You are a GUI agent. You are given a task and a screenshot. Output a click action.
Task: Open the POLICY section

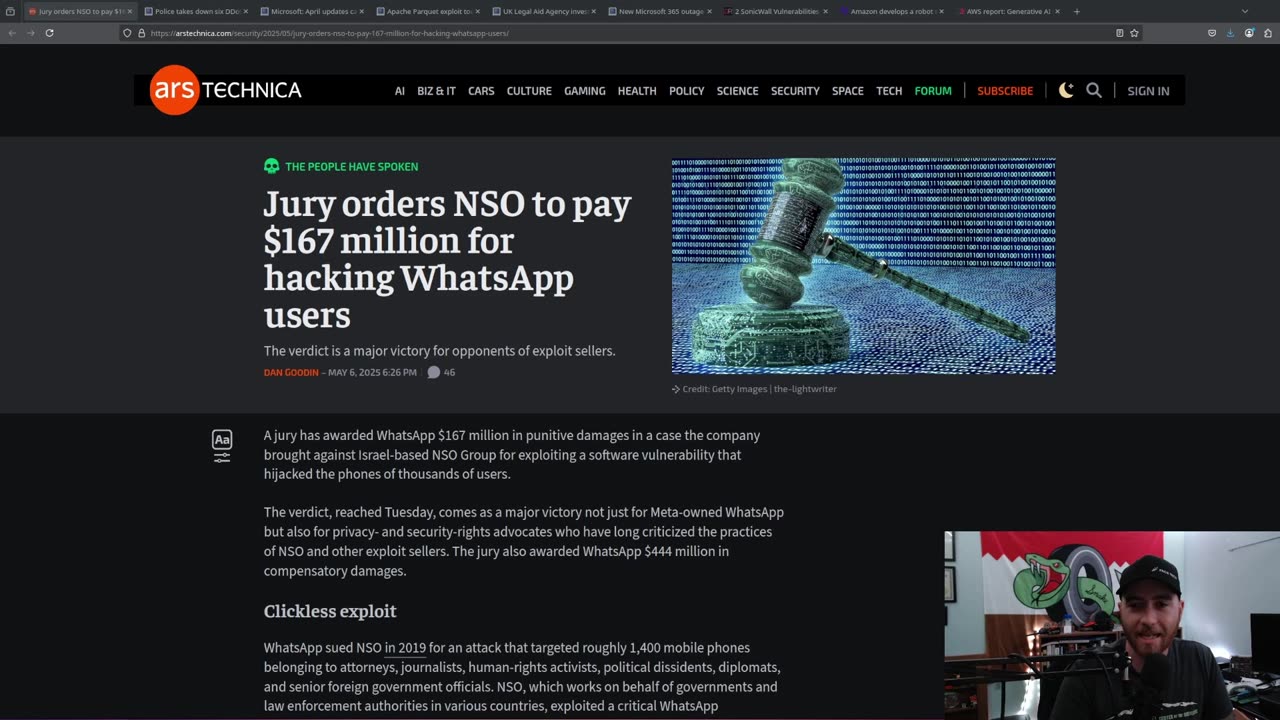[x=686, y=91]
